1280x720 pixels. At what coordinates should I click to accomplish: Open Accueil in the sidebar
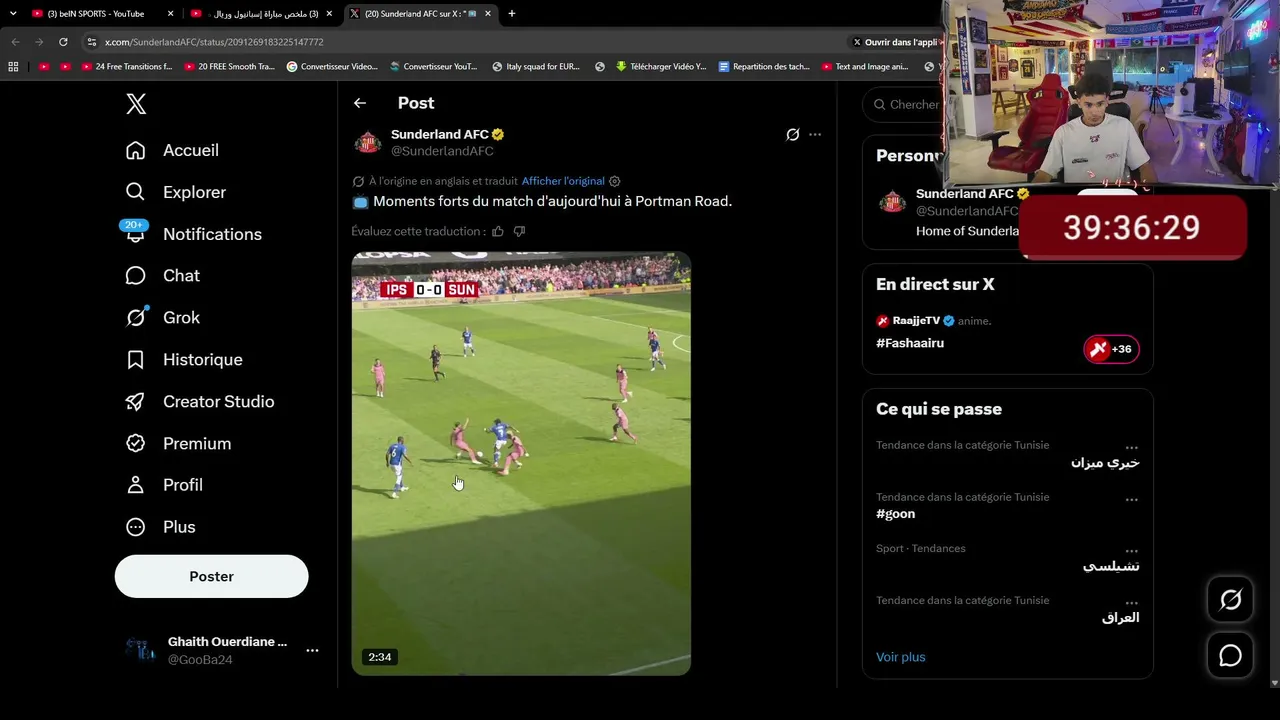click(172, 150)
